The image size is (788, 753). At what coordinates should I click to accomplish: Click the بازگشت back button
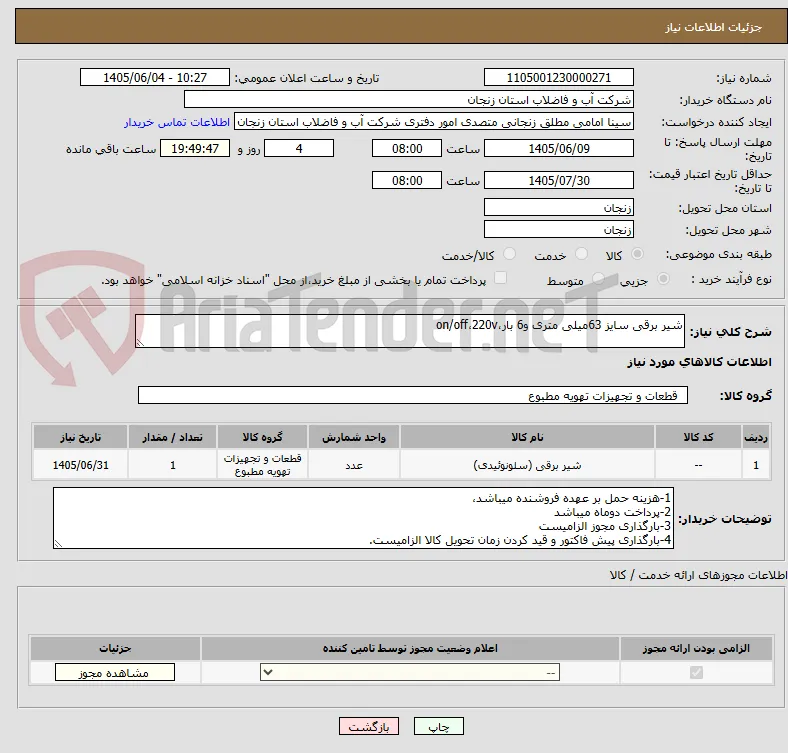tap(369, 726)
